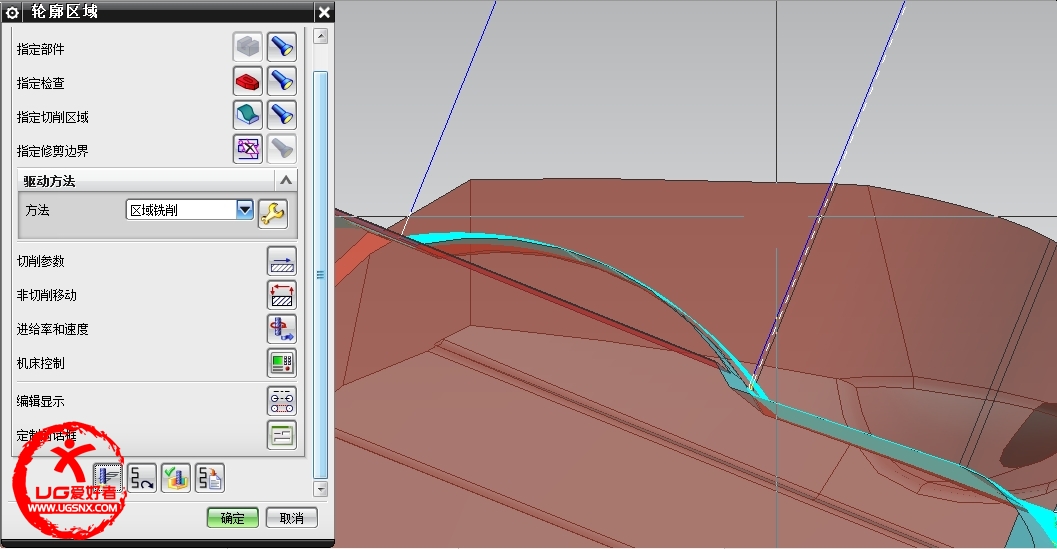Open Machine Control (机床控制) settings
Image resolution: width=1057 pixels, height=549 pixels.
coord(282,363)
